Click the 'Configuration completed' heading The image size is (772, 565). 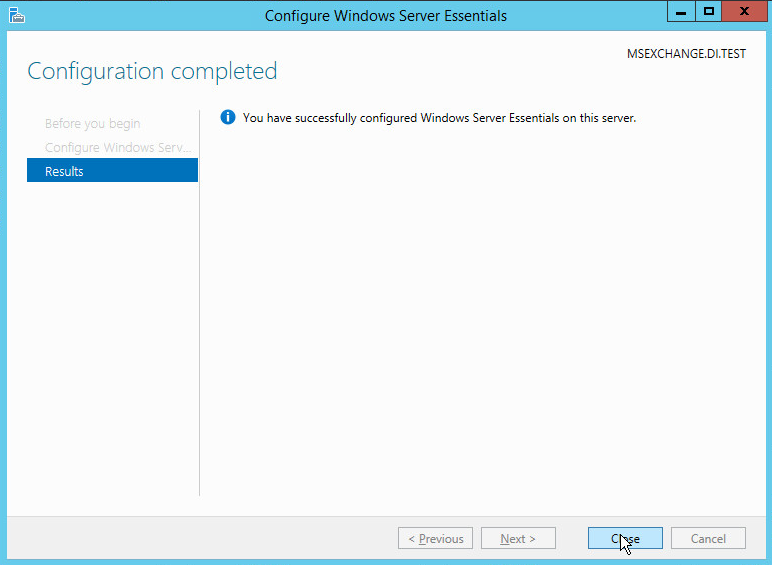(152, 71)
